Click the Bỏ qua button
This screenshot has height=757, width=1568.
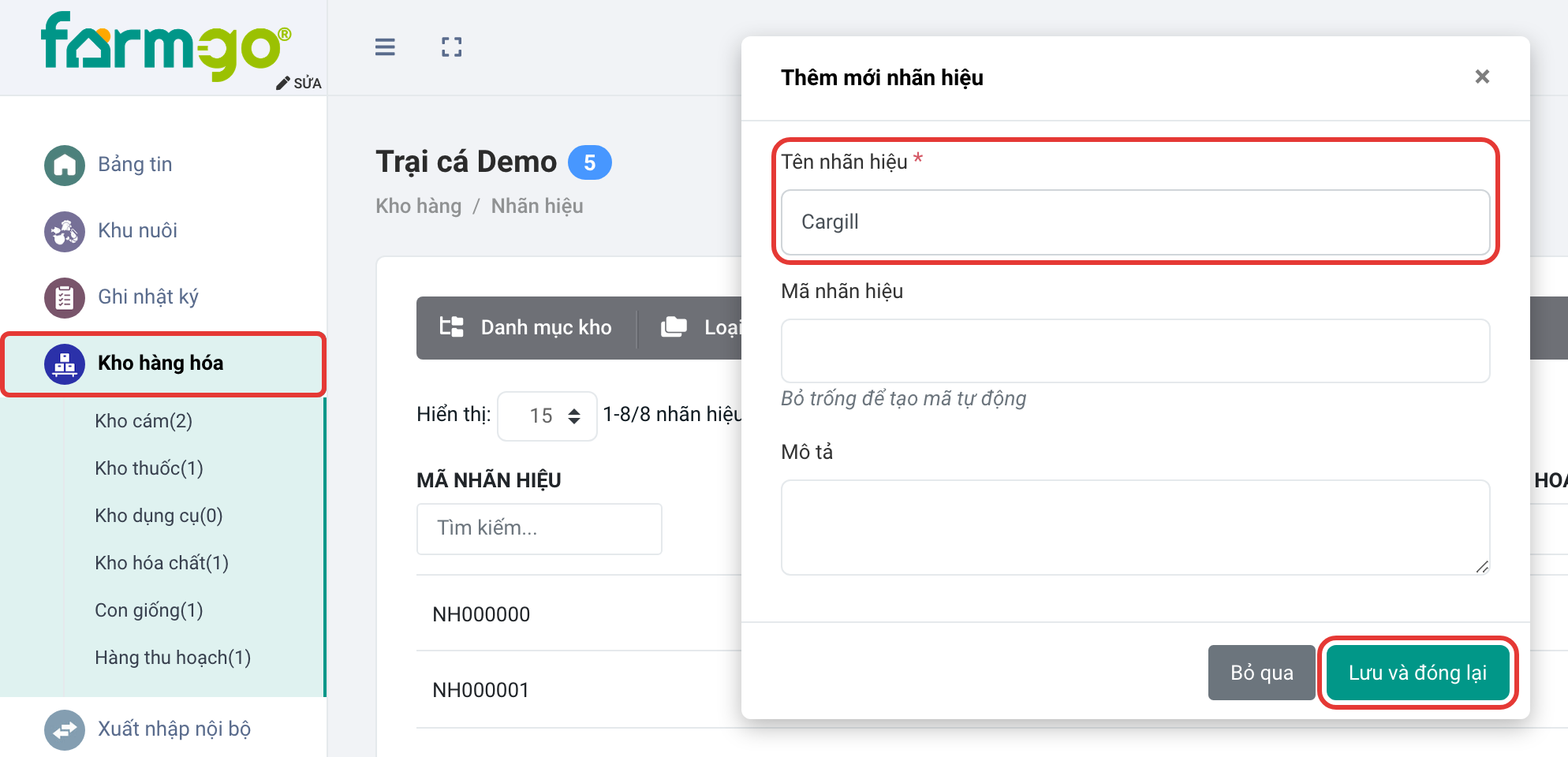1262,673
